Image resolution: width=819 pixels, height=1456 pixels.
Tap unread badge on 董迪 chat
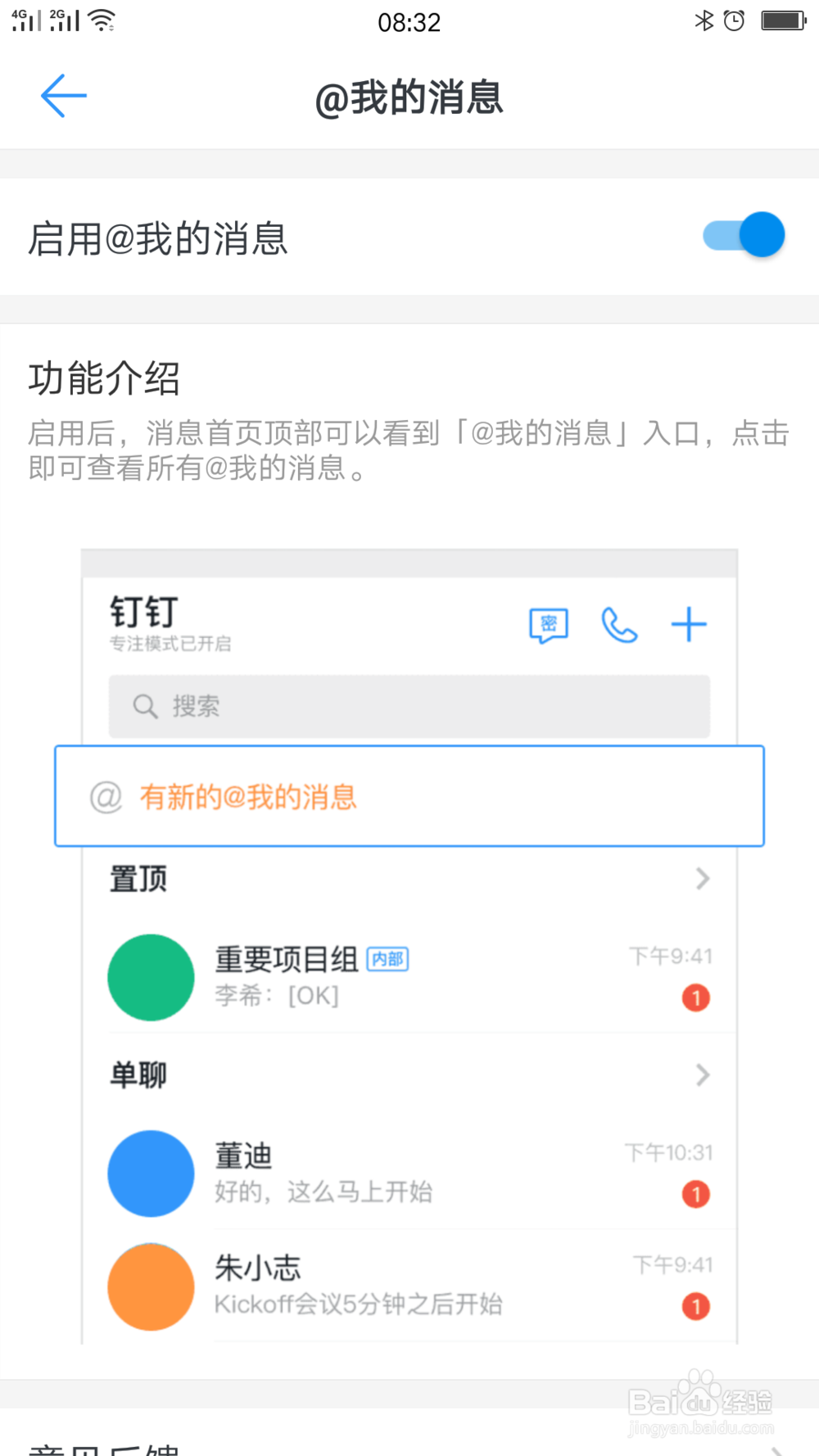point(696,1194)
